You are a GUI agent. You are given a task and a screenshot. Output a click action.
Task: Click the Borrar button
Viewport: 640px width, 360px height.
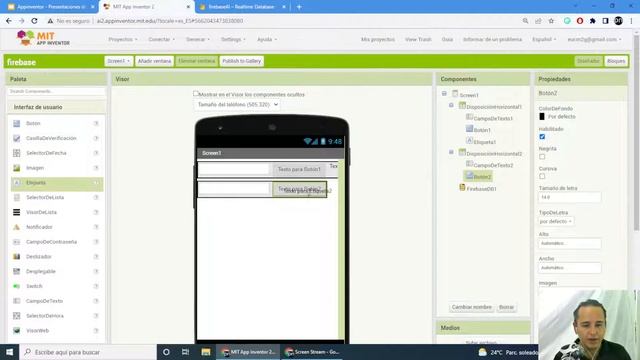(x=506, y=307)
